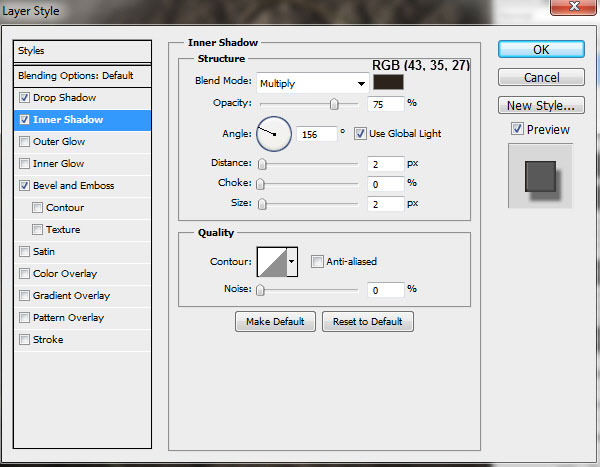Click the OK button
Viewport: 600px width, 467px height.
point(541,49)
